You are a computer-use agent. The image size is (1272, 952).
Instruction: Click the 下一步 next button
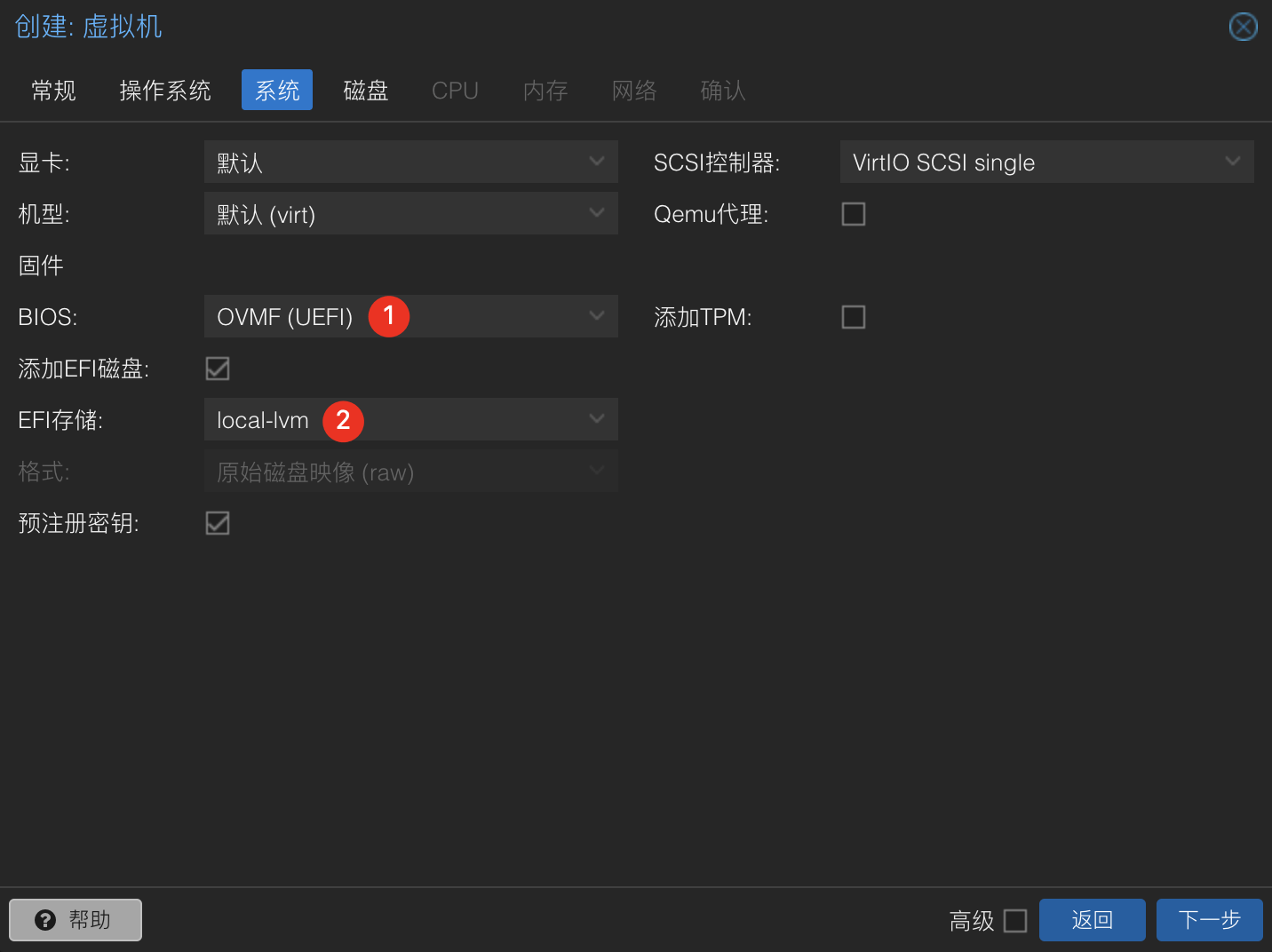1209,920
